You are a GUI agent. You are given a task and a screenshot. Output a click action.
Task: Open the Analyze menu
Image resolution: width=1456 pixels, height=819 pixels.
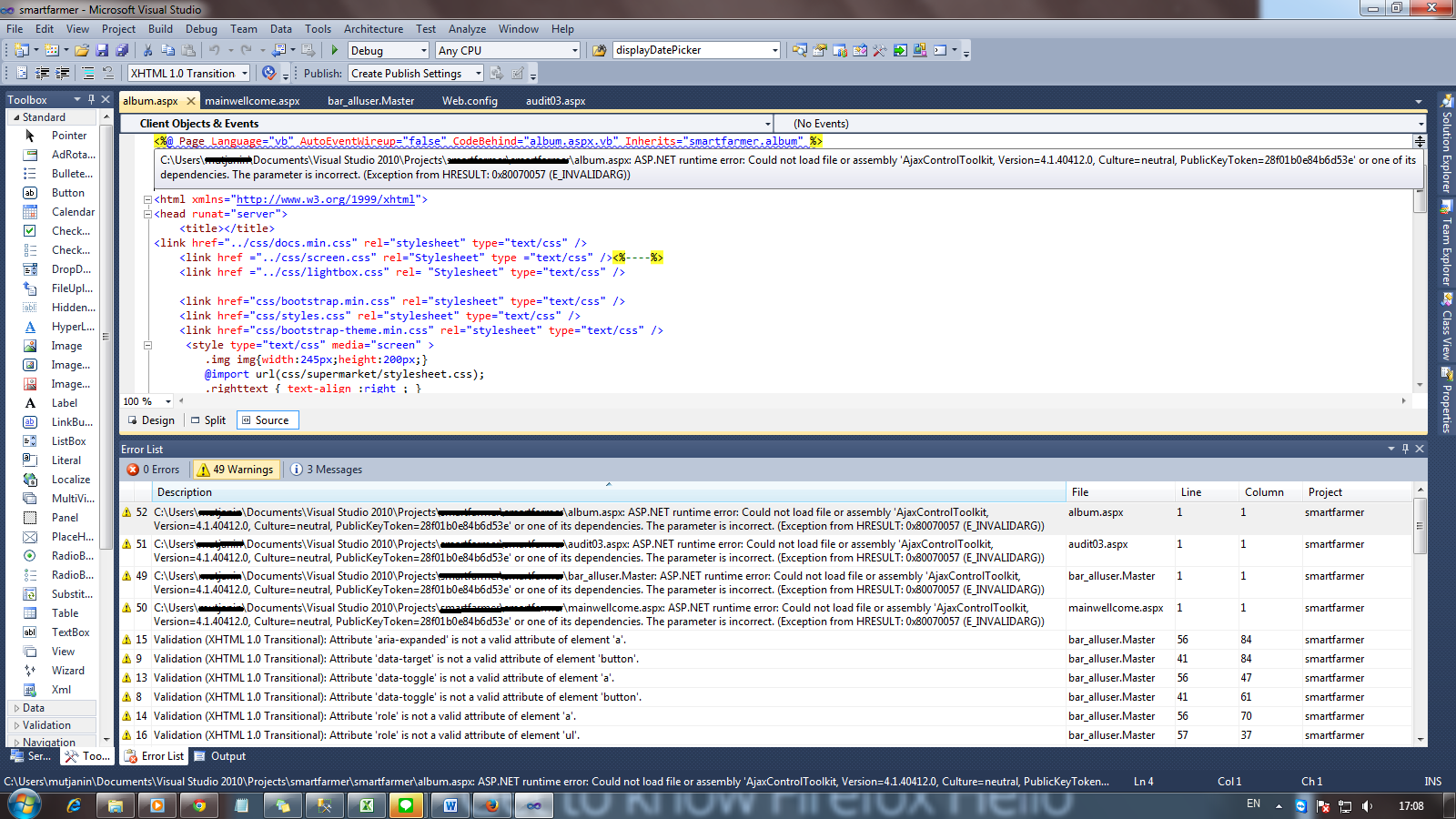click(x=467, y=29)
